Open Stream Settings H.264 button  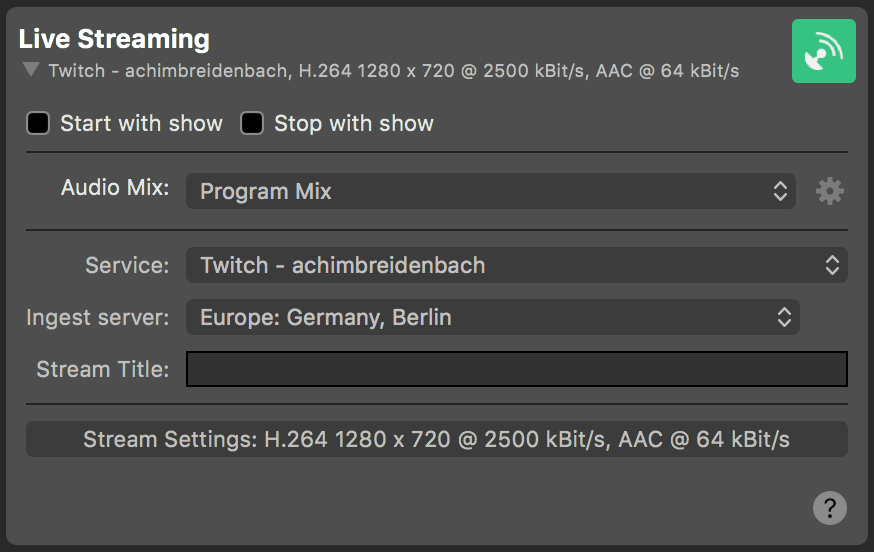[436, 439]
